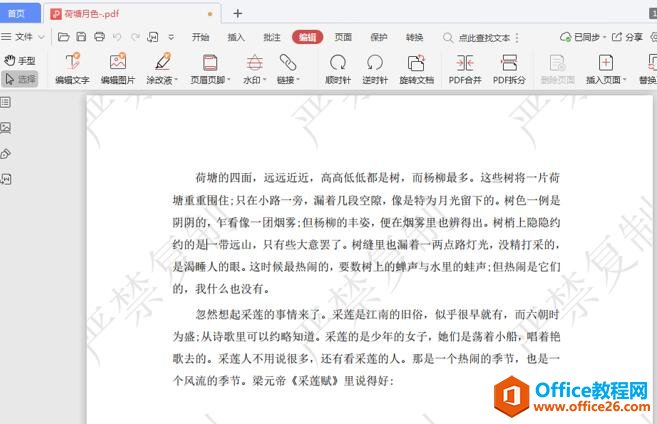This screenshot has height=424, width=657.
Task: Click the paragraph starting 荷塘的四面
Action: (366, 233)
